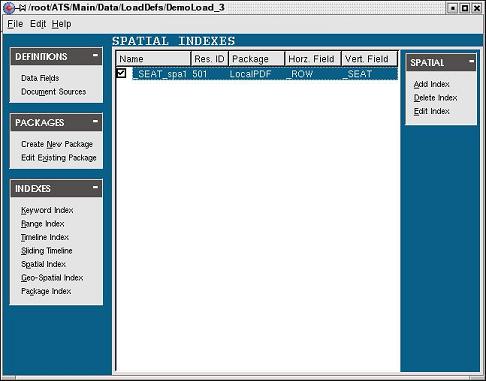Open Data Fields definitions
This screenshot has width=486, height=381.
click(x=40, y=78)
